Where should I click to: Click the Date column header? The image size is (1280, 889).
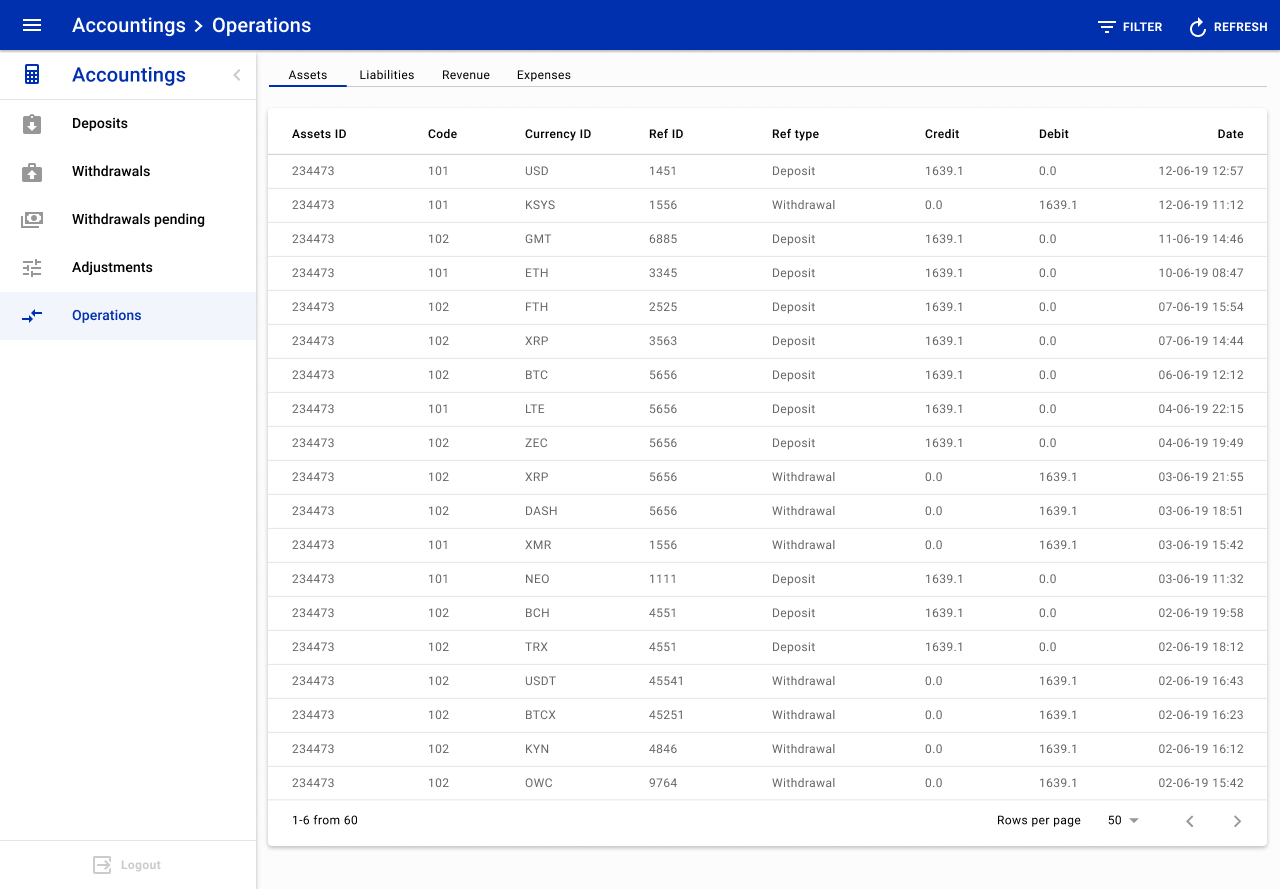(1231, 134)
